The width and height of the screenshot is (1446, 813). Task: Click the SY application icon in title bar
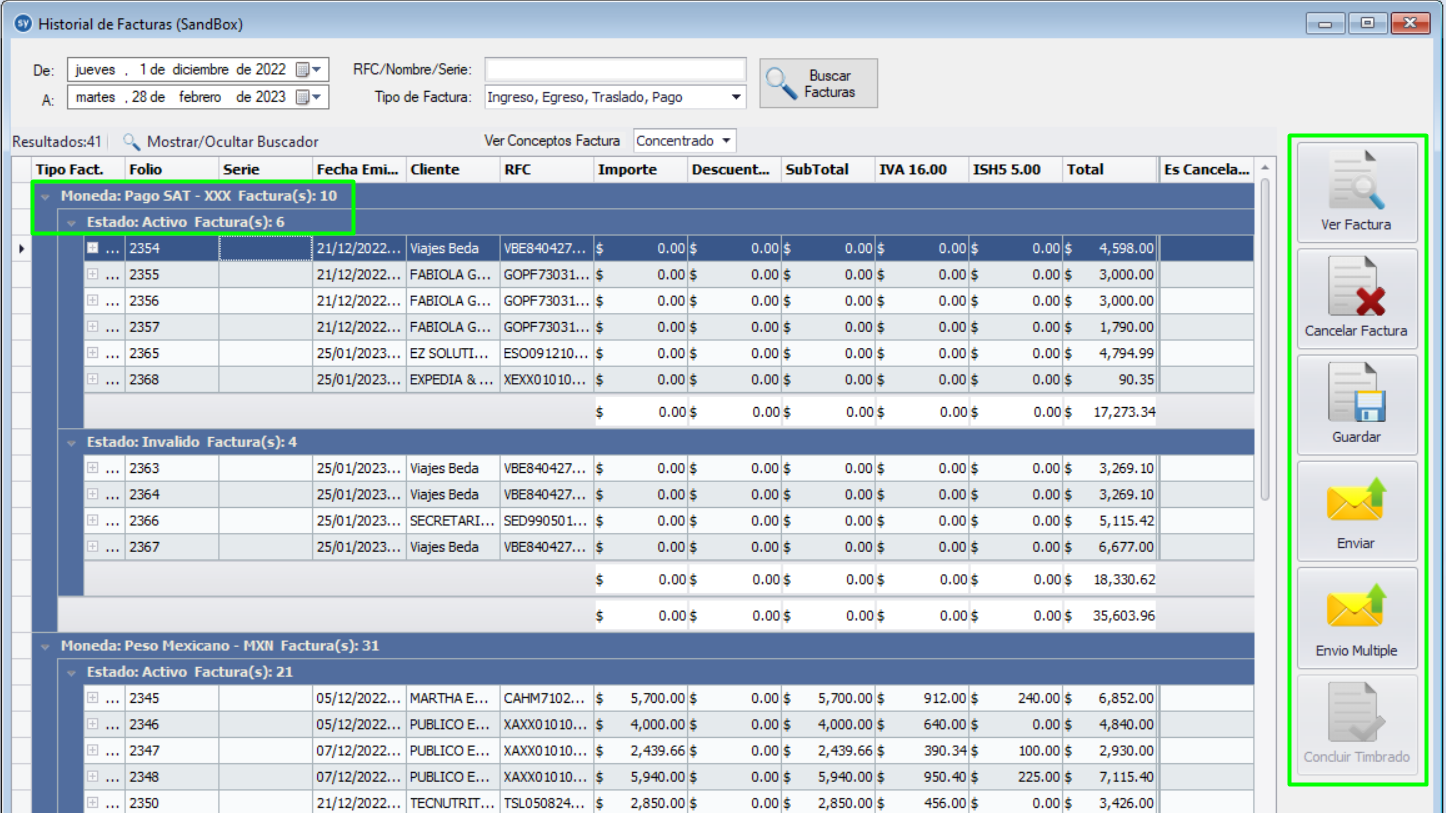click(x=23, y=23)
